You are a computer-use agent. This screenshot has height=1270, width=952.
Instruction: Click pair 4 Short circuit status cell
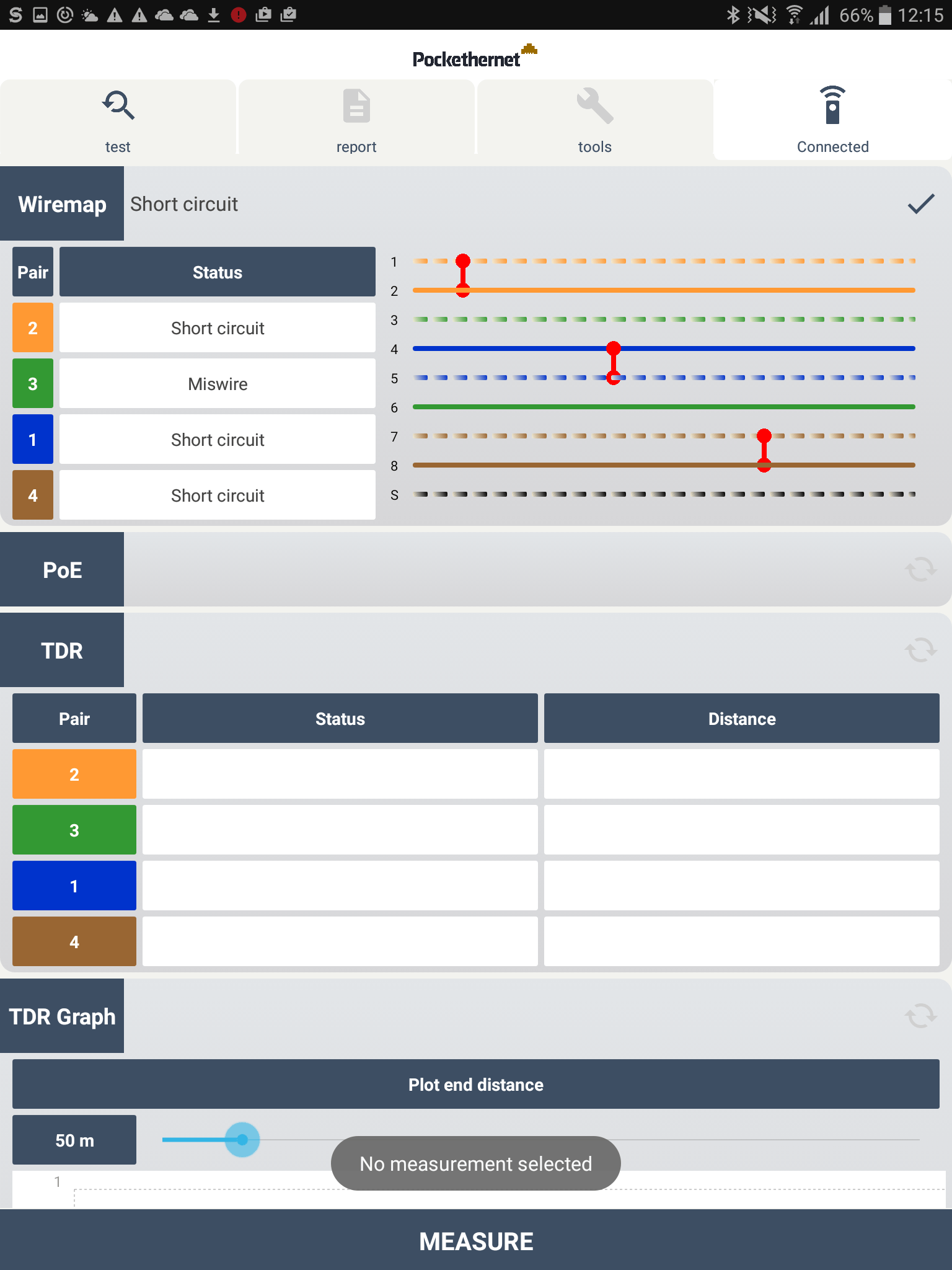coord(218,495)
